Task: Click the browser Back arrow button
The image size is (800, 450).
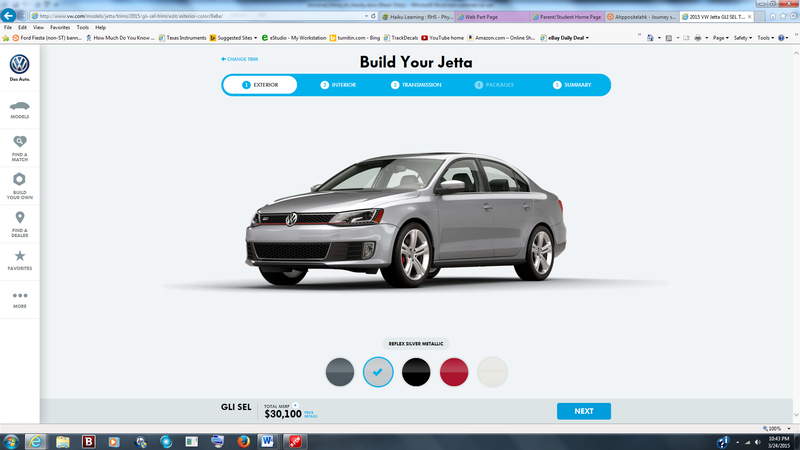Action: (x=8, y=15)
